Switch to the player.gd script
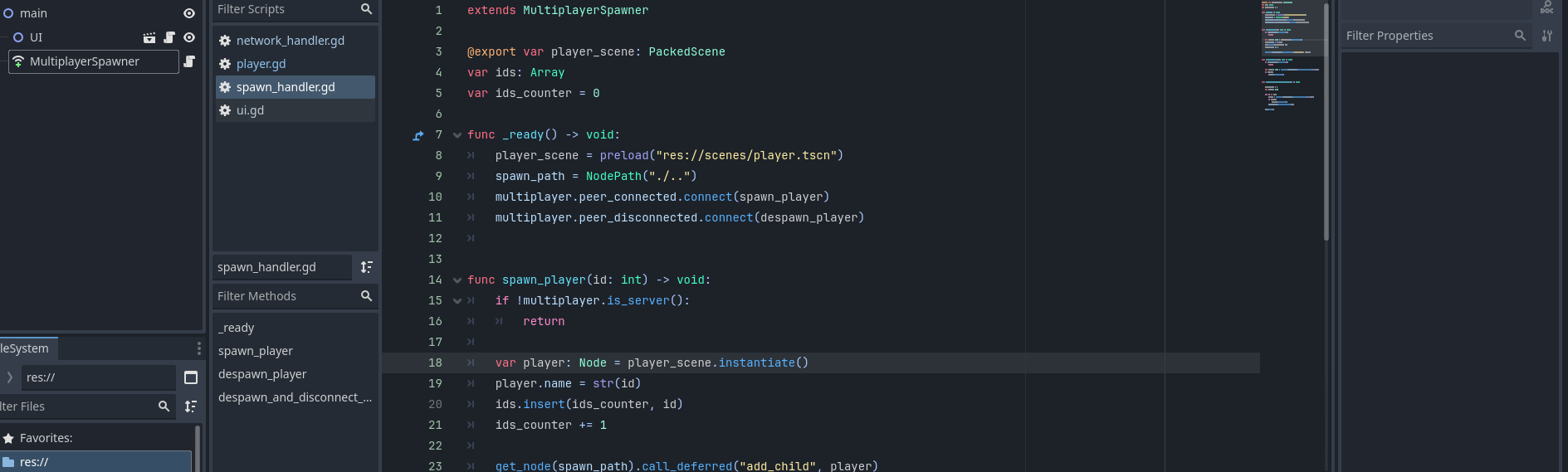The height and width of the screenshot is (472, 1568). coord(261,64)
